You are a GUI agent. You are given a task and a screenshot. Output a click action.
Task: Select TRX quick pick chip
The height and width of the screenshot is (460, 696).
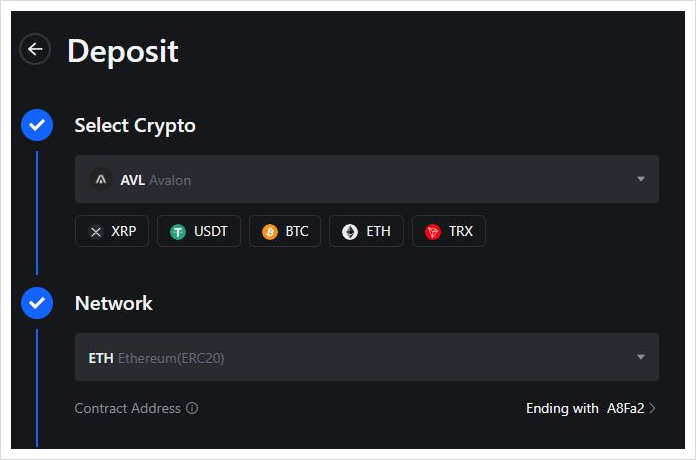pos(449,231)
